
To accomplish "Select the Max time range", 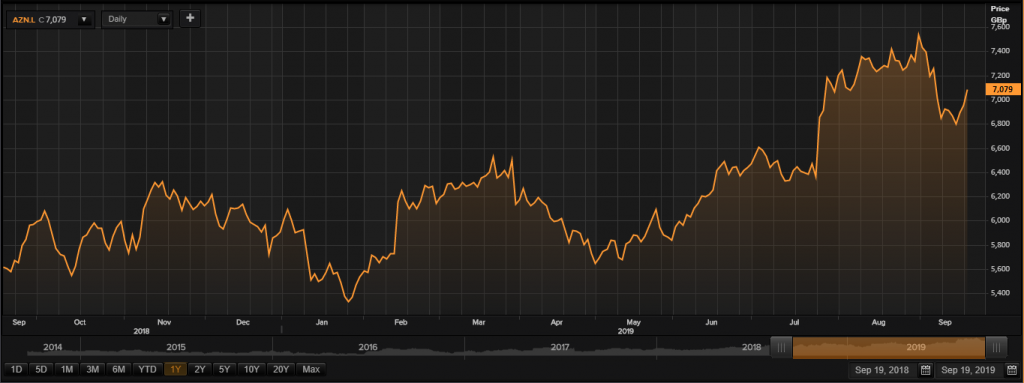I will (312, 369).
